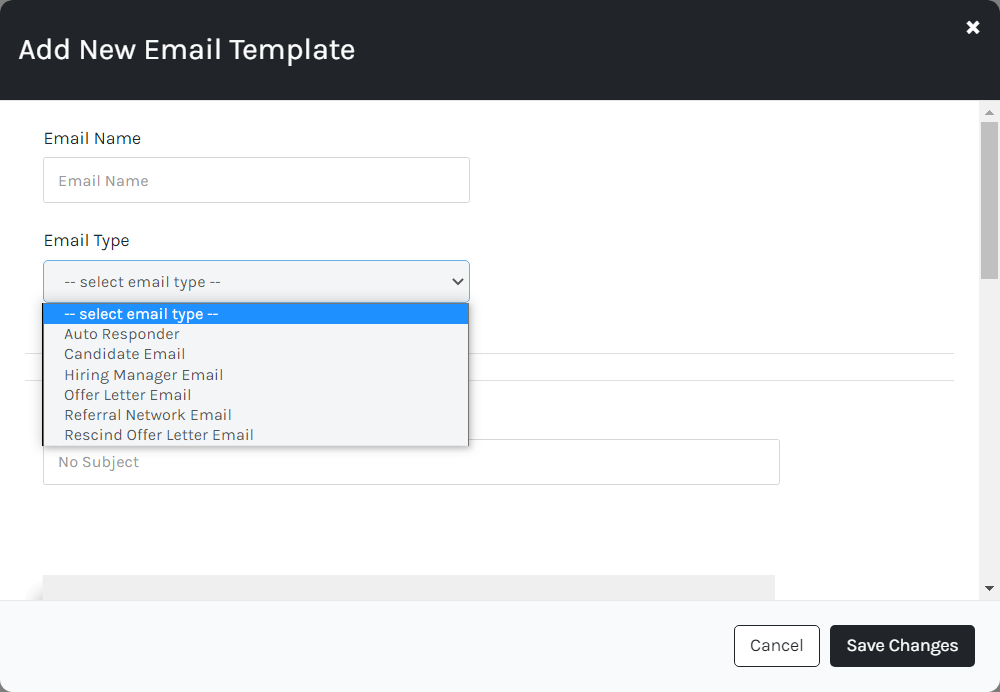Close the Add New Email Template dialog
Viewport: 1000px width, 692px height.
click(x=973, y=27)
